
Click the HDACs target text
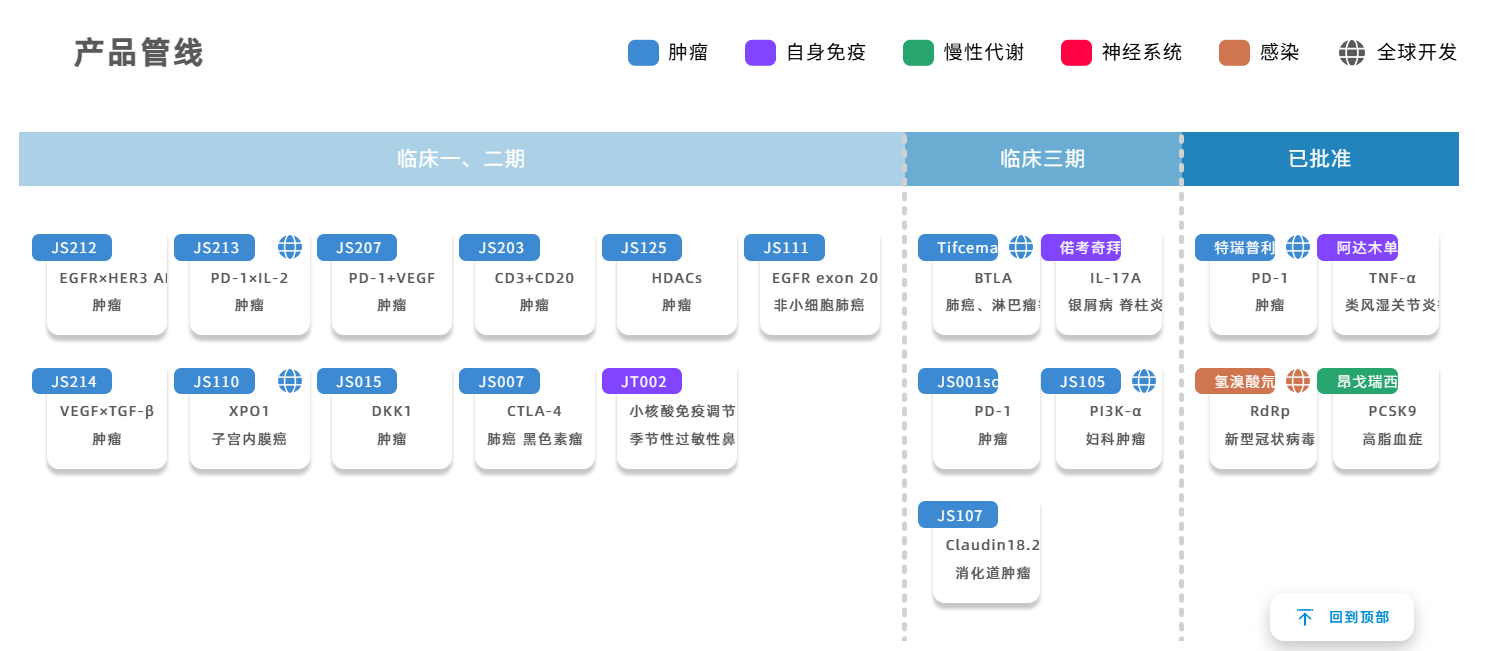pyautogui.click(x=677, y=278)
